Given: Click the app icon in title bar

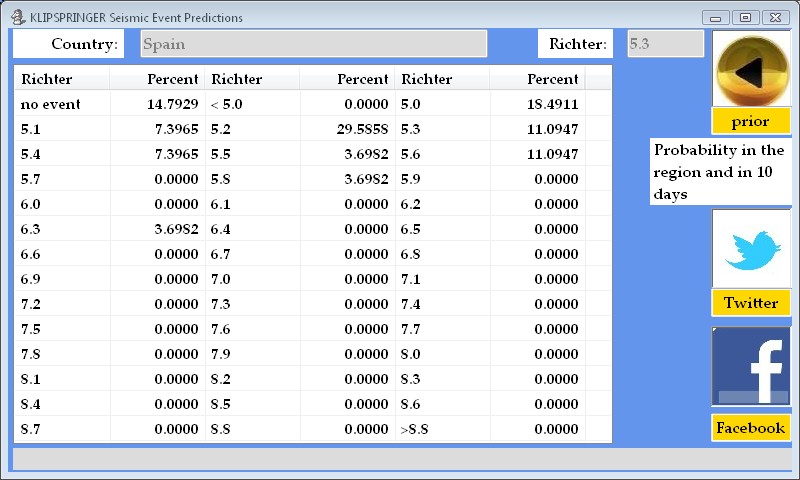Looking at the screenshot, I should 18,17.
